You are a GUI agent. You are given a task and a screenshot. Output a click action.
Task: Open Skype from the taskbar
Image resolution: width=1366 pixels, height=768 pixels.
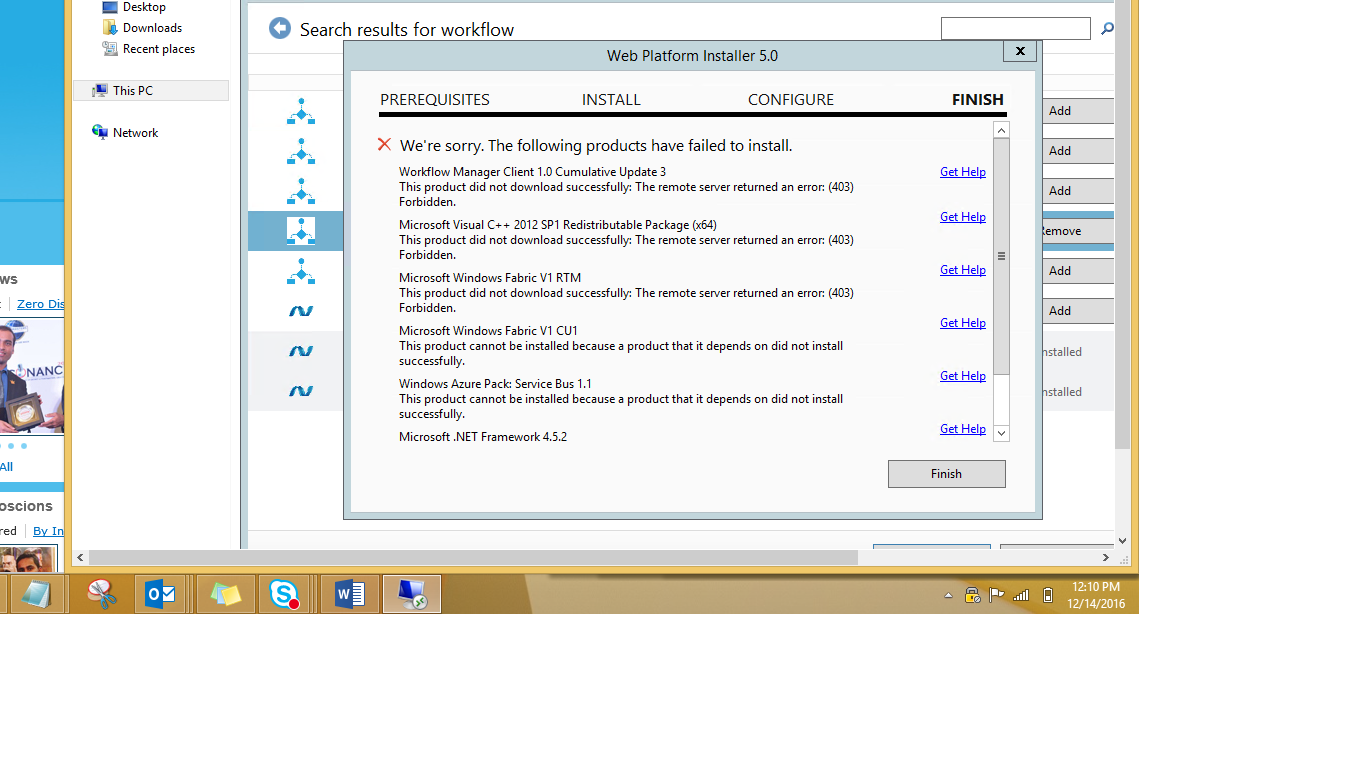click(x=285, y=594)
